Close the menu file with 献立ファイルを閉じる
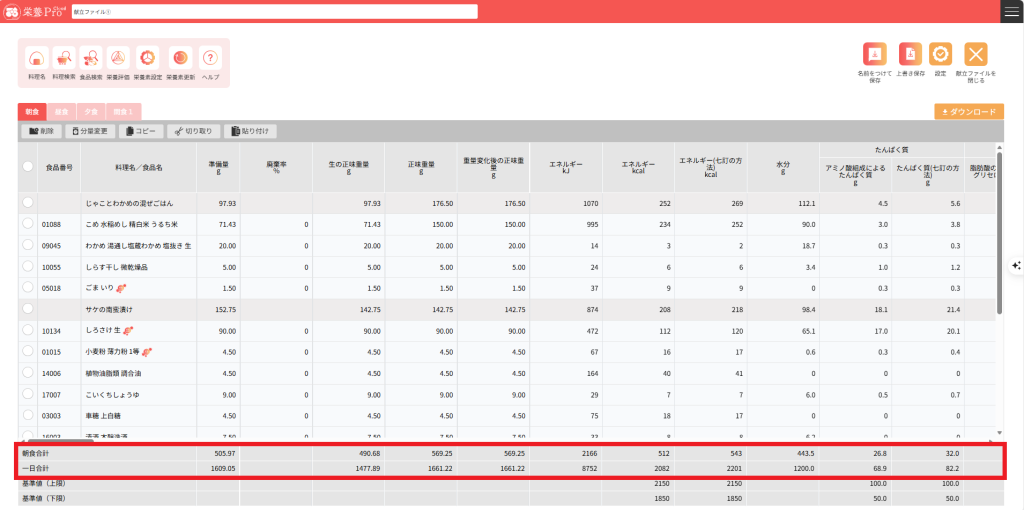 [x=975, y=55]
